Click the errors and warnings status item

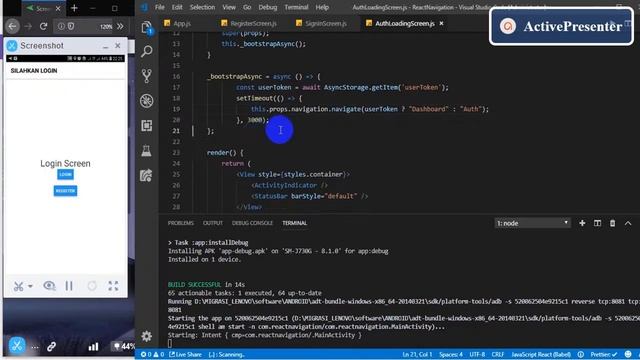click(152, 355)
